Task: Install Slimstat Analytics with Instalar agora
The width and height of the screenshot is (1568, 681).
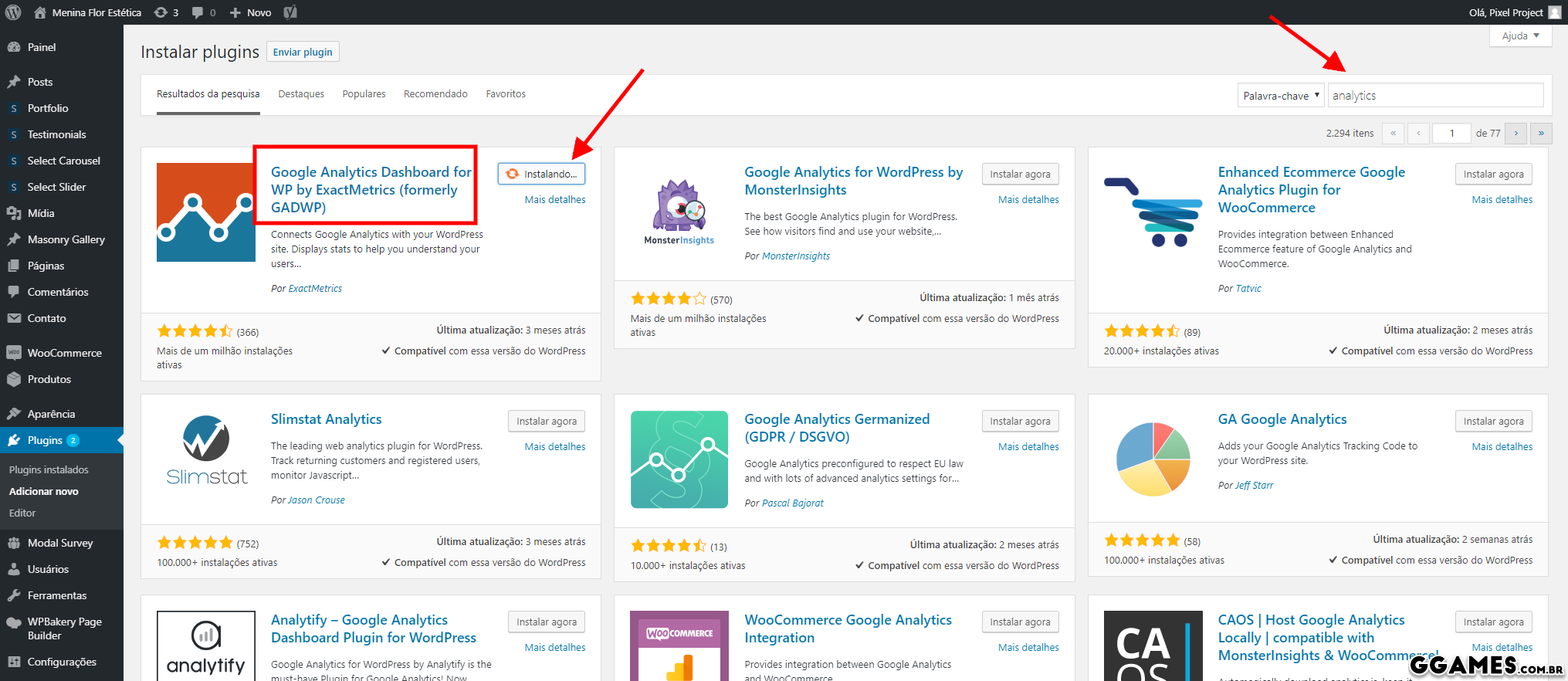Action: [546, 421]
